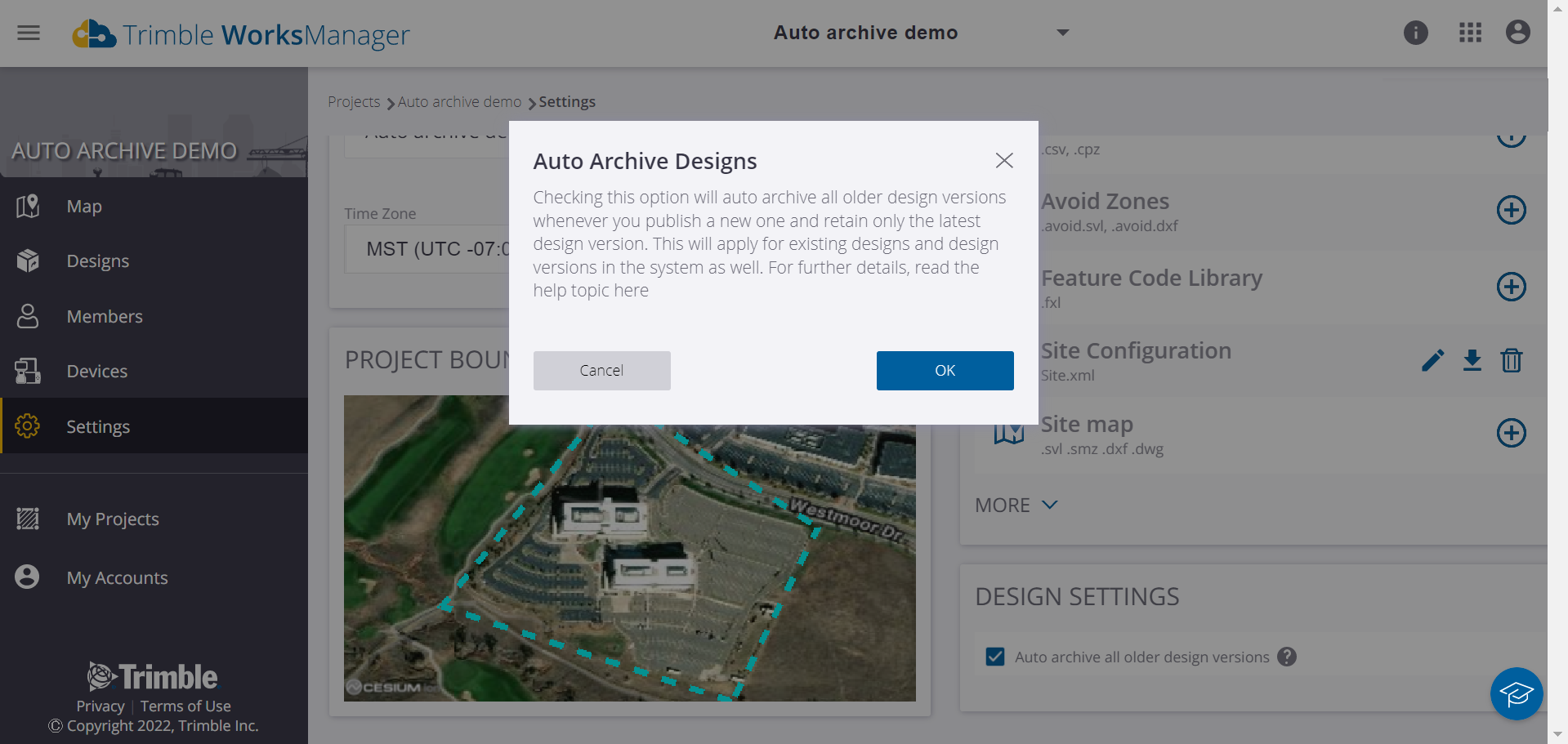Go to Designs in sidebar

tap(98, 261)
